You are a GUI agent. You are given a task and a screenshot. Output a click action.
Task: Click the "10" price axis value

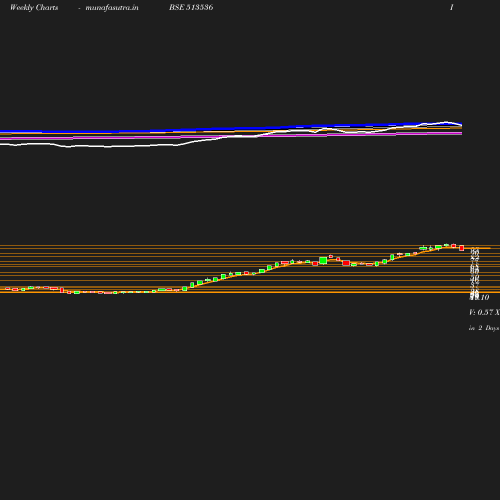tap(485, 297)
